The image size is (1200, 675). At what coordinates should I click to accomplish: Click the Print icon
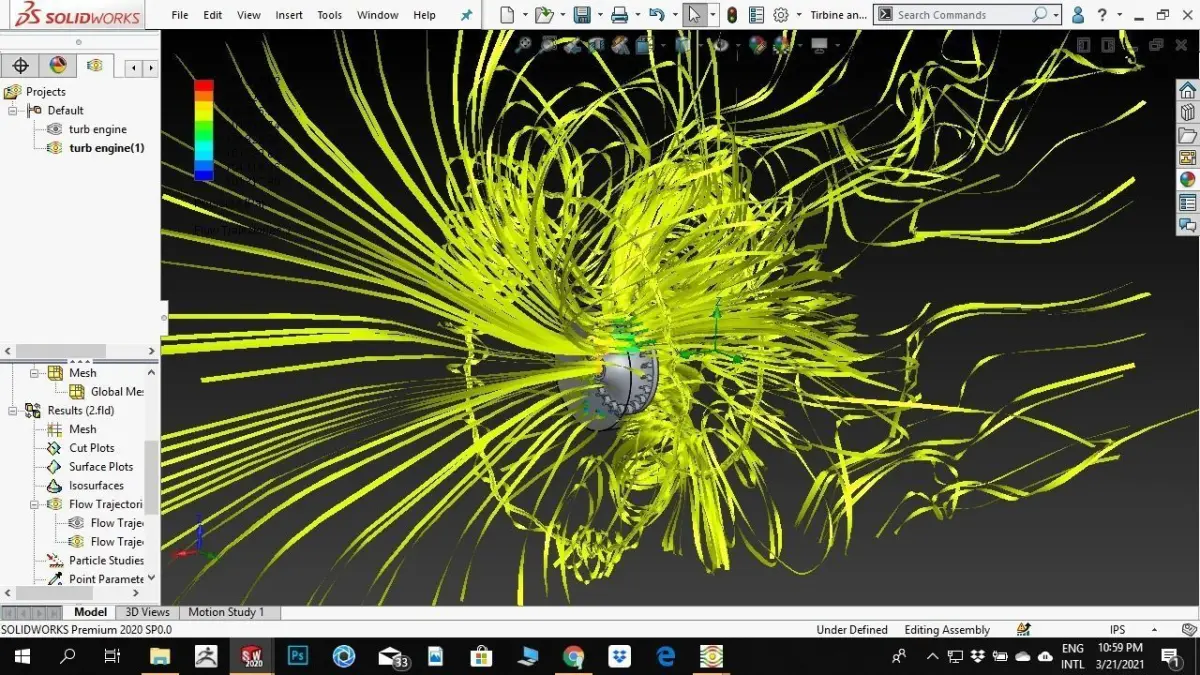(x=619, y=15)
